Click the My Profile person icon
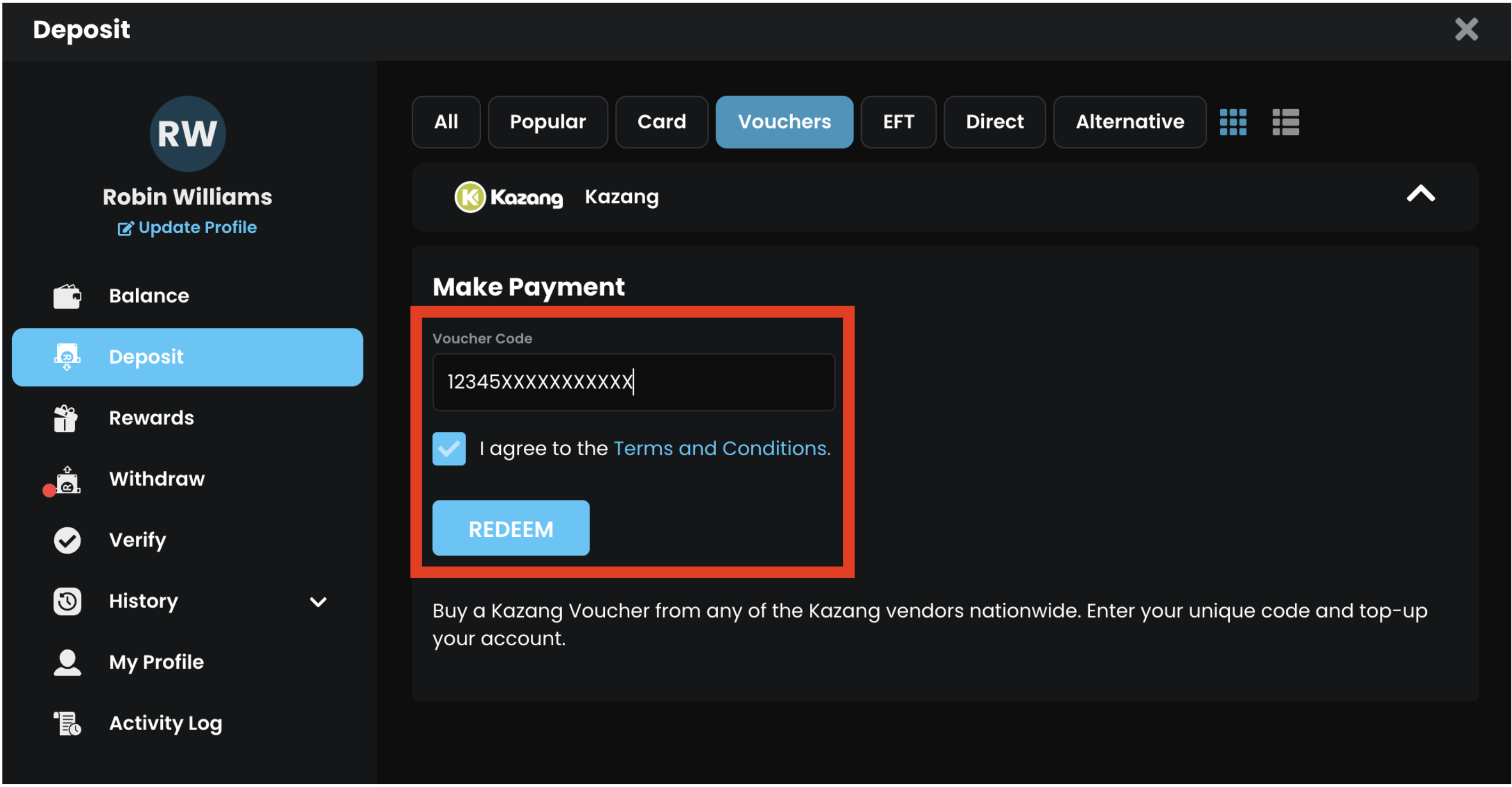1512x787 pixels. pyautogui.click(x=67, y=662)
